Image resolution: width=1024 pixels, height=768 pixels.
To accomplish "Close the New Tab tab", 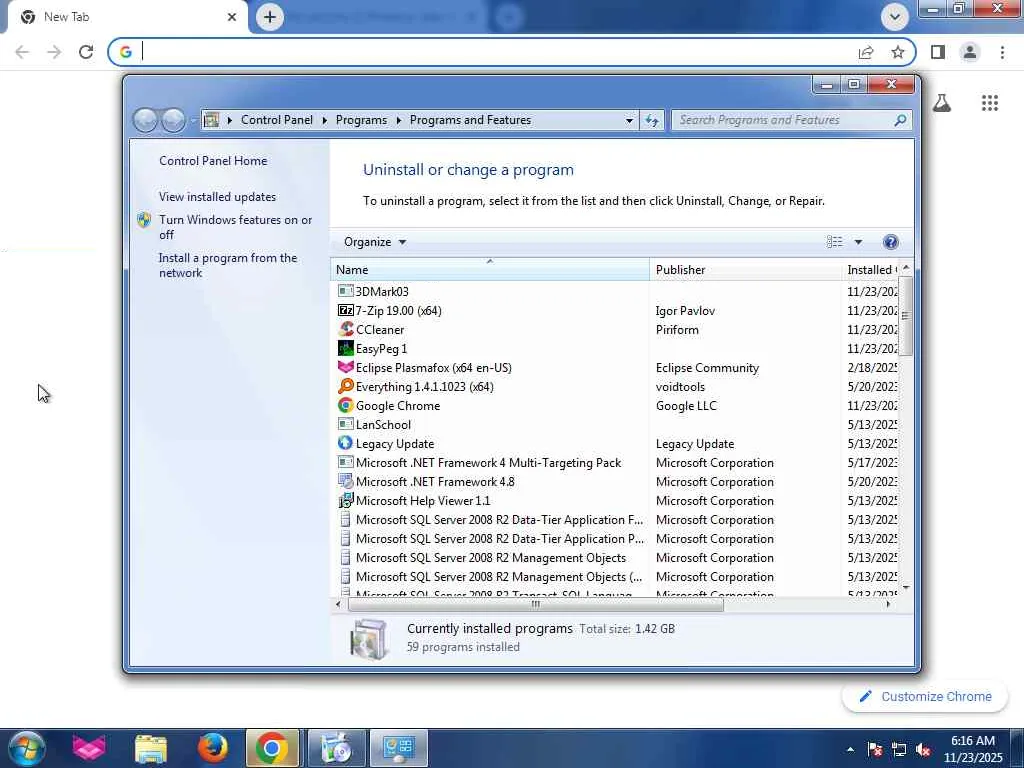I will click(231, 17).
